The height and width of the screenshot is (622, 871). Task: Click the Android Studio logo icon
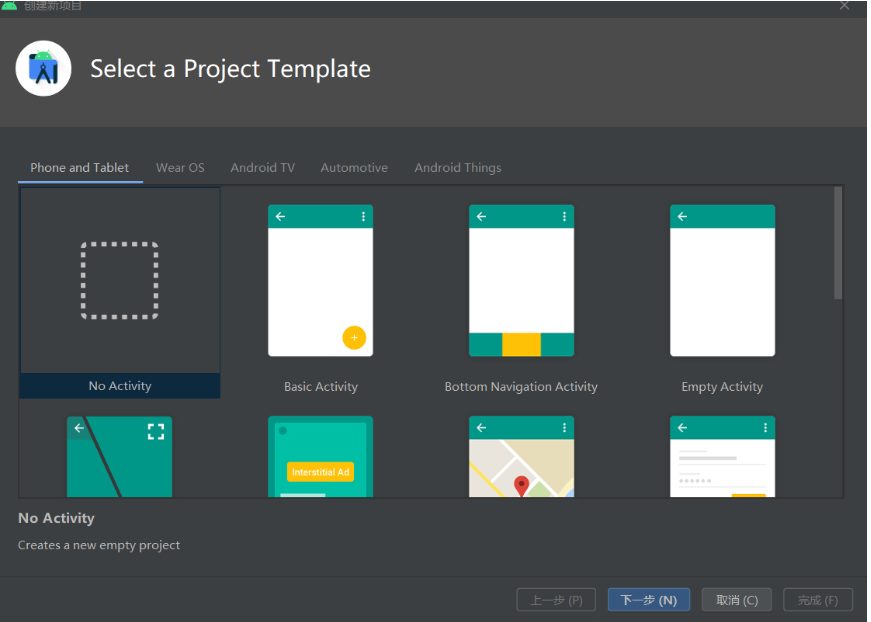43,68
